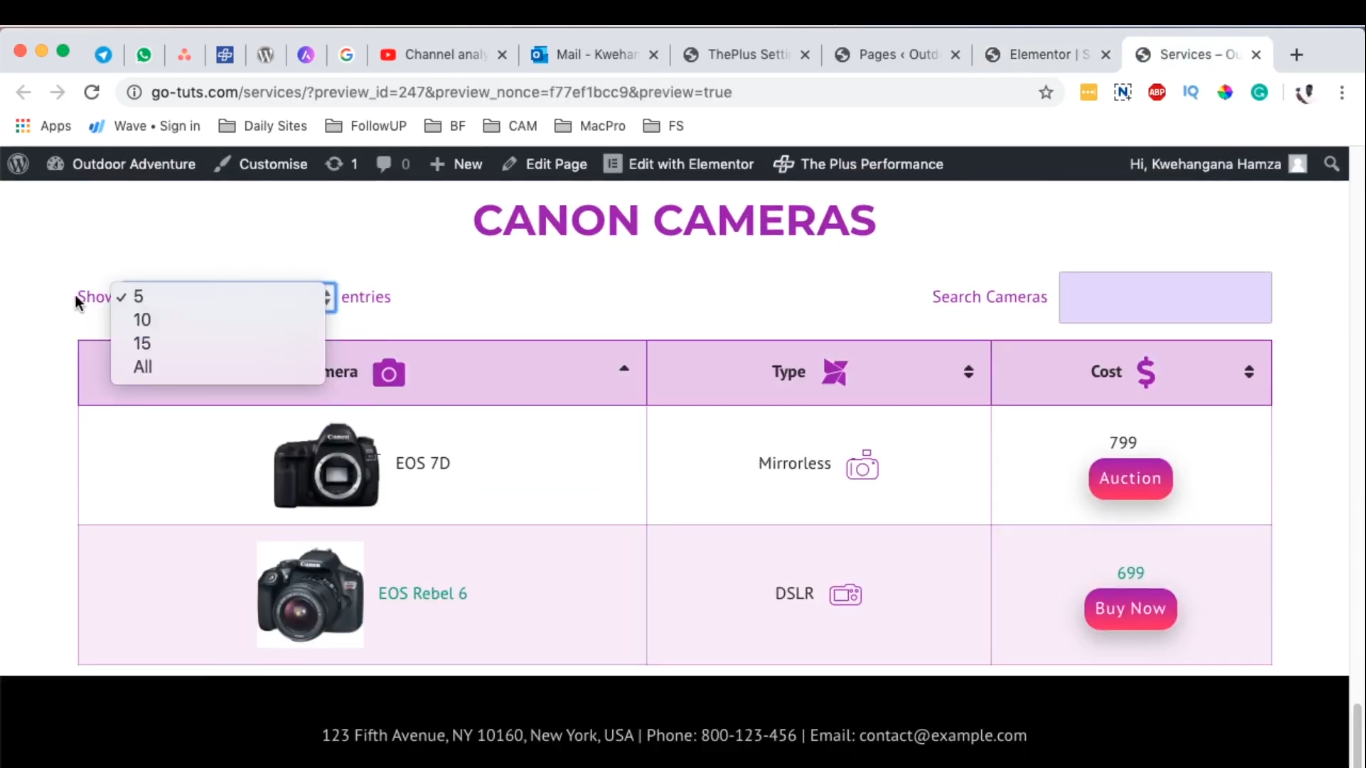Open the Grammarly extension
Viewport: 1366px width, 768px height.
click(1260, 92)
